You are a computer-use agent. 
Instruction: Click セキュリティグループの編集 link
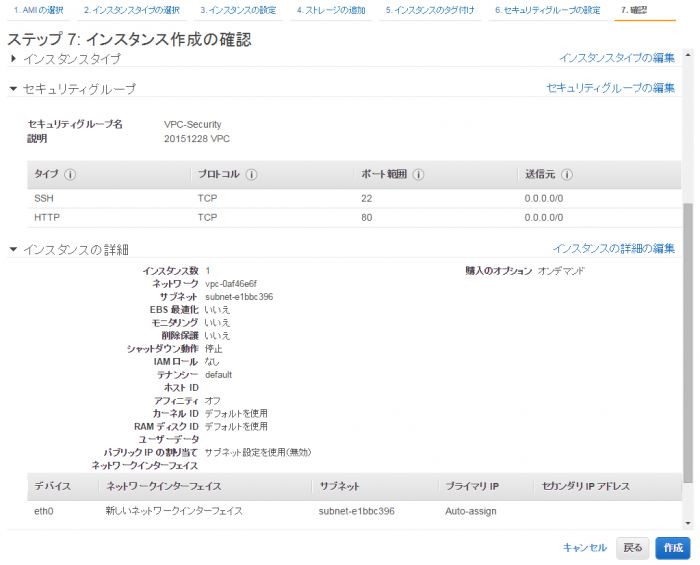611,88
